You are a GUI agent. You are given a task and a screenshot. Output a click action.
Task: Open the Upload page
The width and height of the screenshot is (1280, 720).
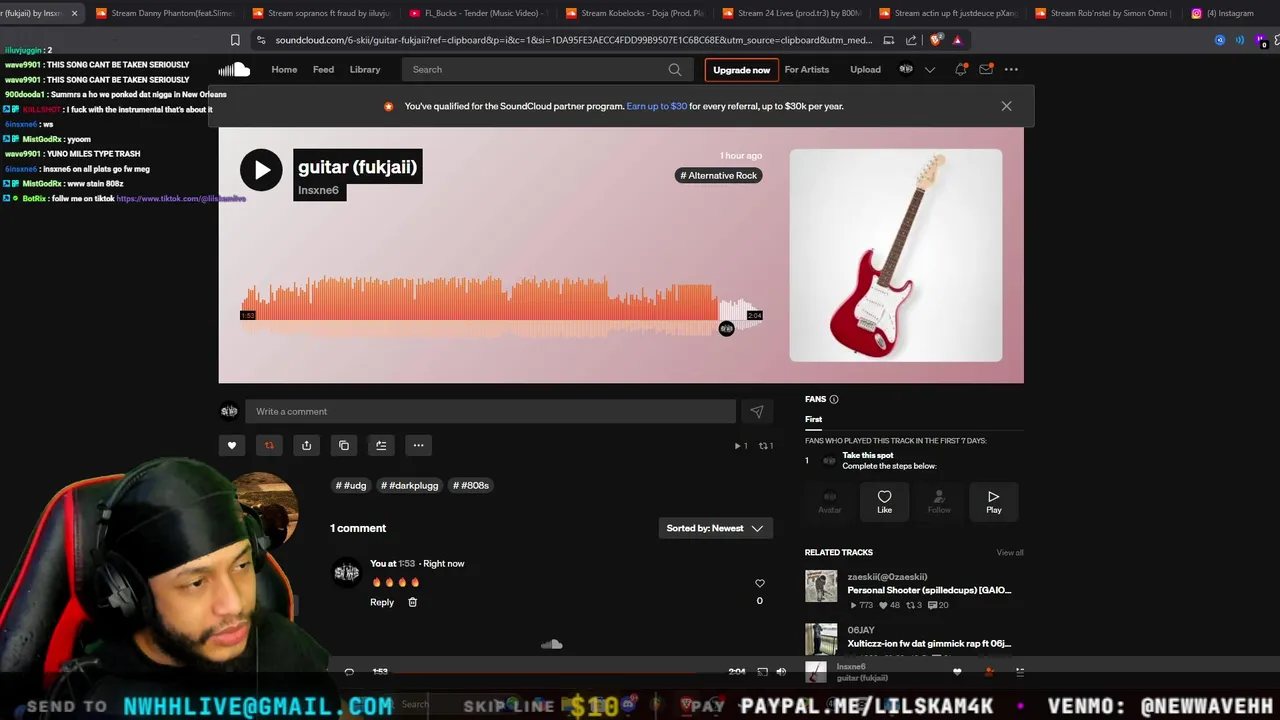tap(865, 69)
